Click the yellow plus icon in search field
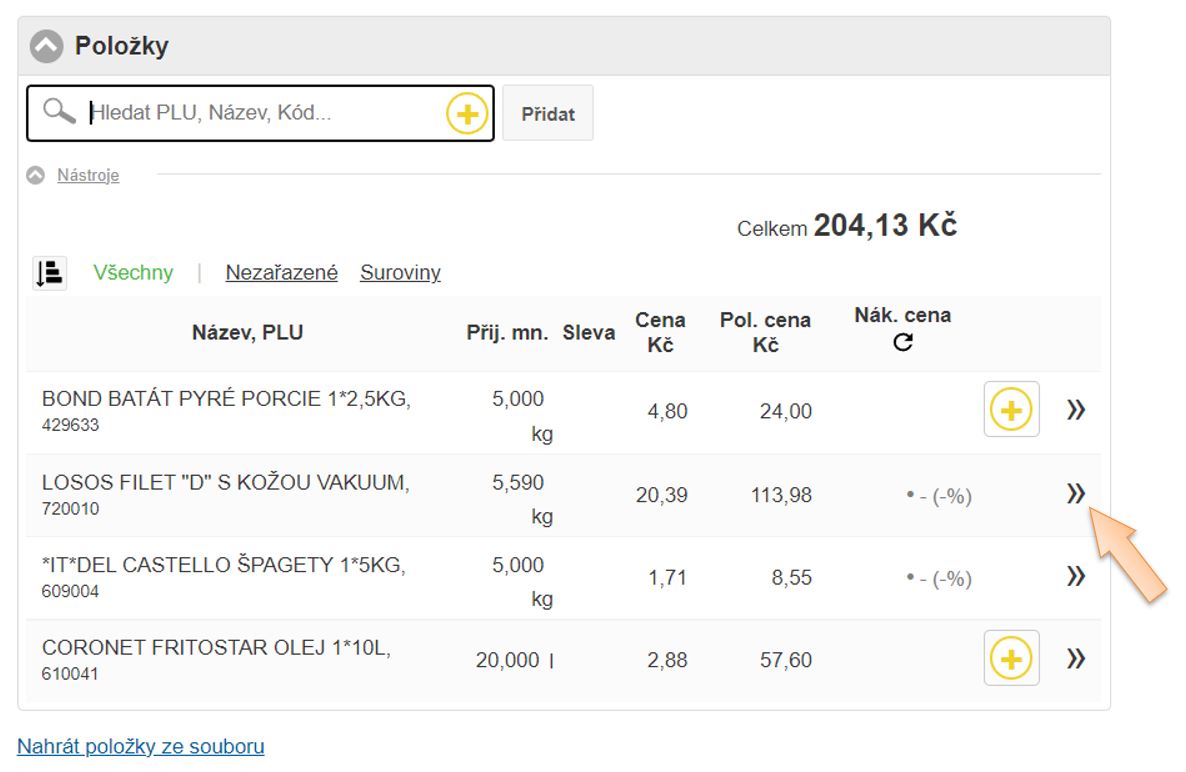The image size is (1186, 772). 466,114
